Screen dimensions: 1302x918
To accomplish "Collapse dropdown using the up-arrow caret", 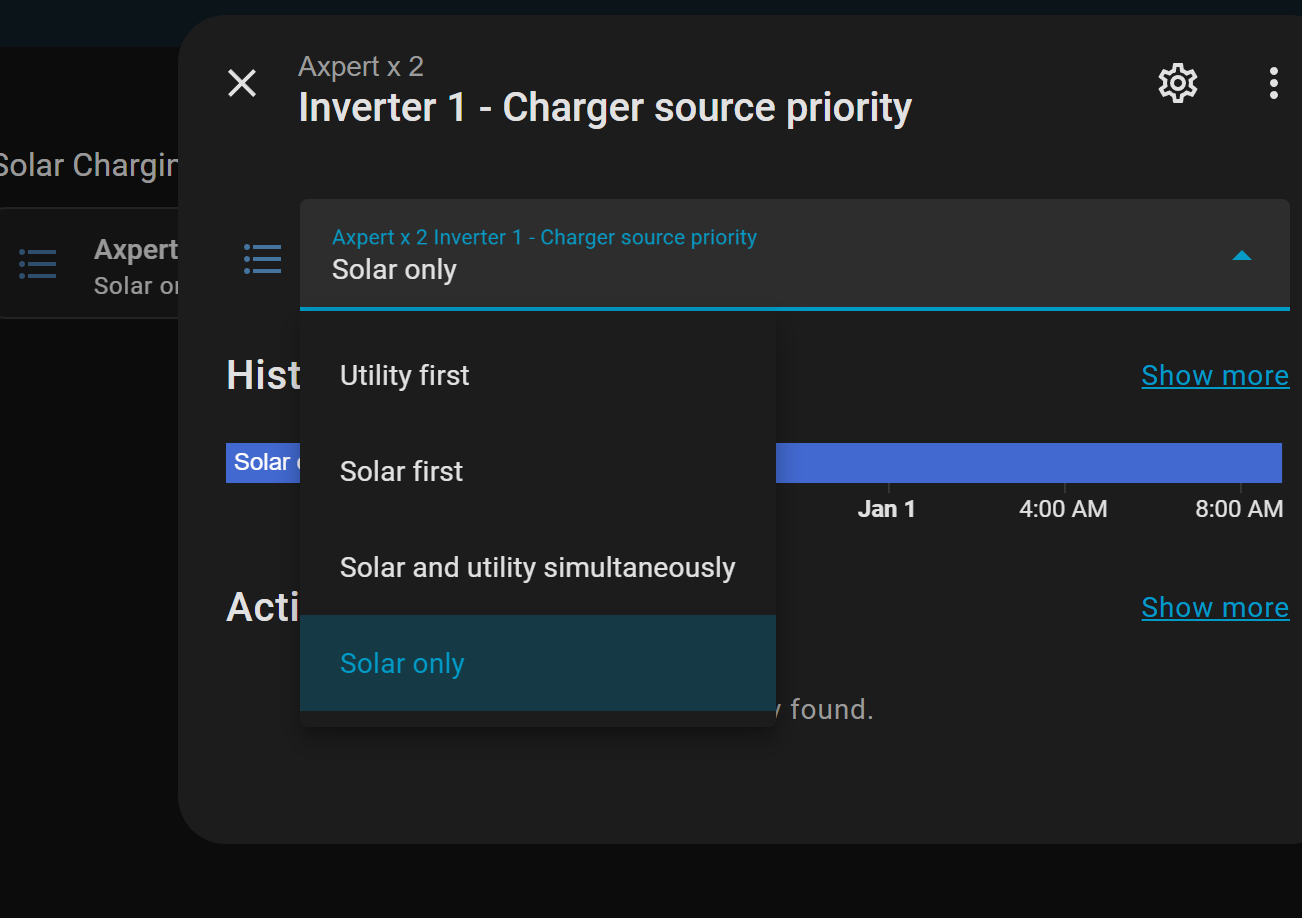I will [x=1241, y=256].
